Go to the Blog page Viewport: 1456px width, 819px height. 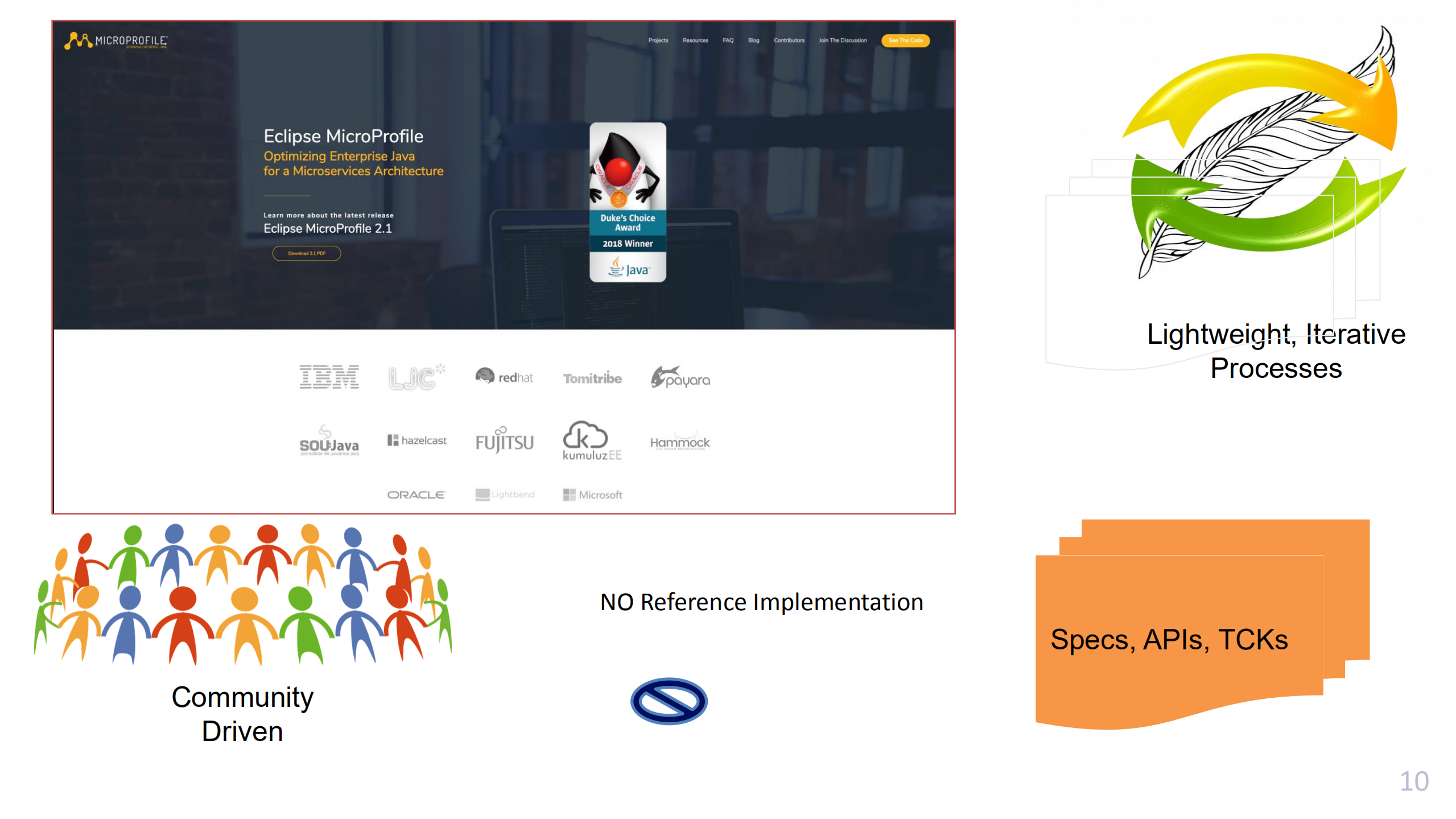click(753, 40)
